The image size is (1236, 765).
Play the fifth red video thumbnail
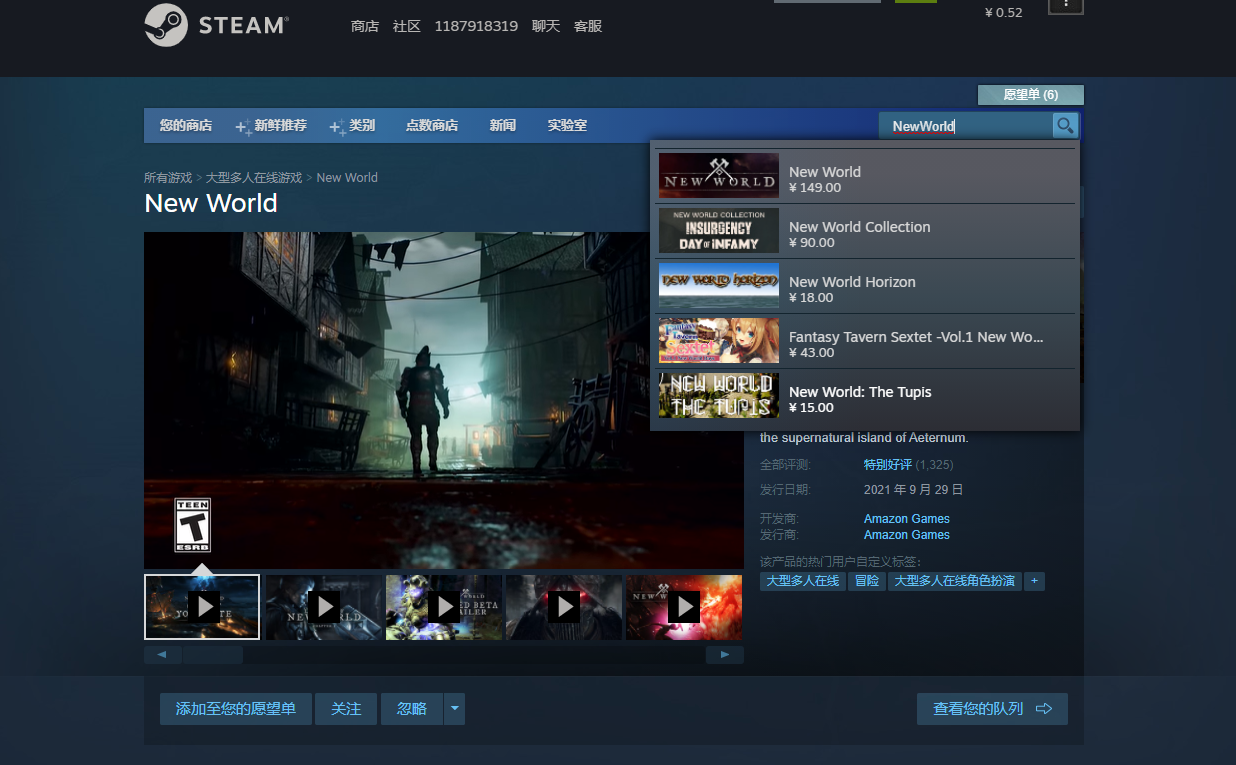[684, 606]
